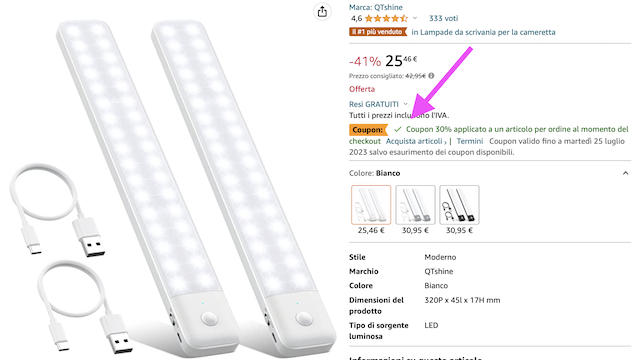Click the Acquista articoli link
The height and width of the screenshot is (360, 640).
click(x=416, y=141)
